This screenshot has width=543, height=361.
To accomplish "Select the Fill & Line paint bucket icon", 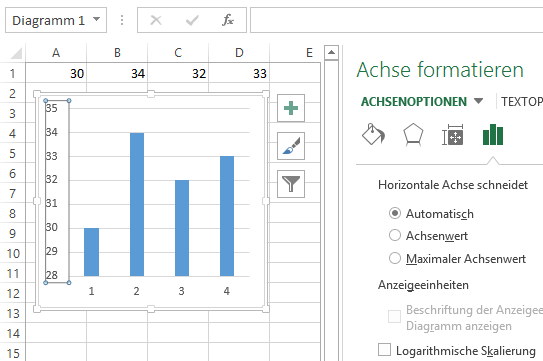I will 373,134.
